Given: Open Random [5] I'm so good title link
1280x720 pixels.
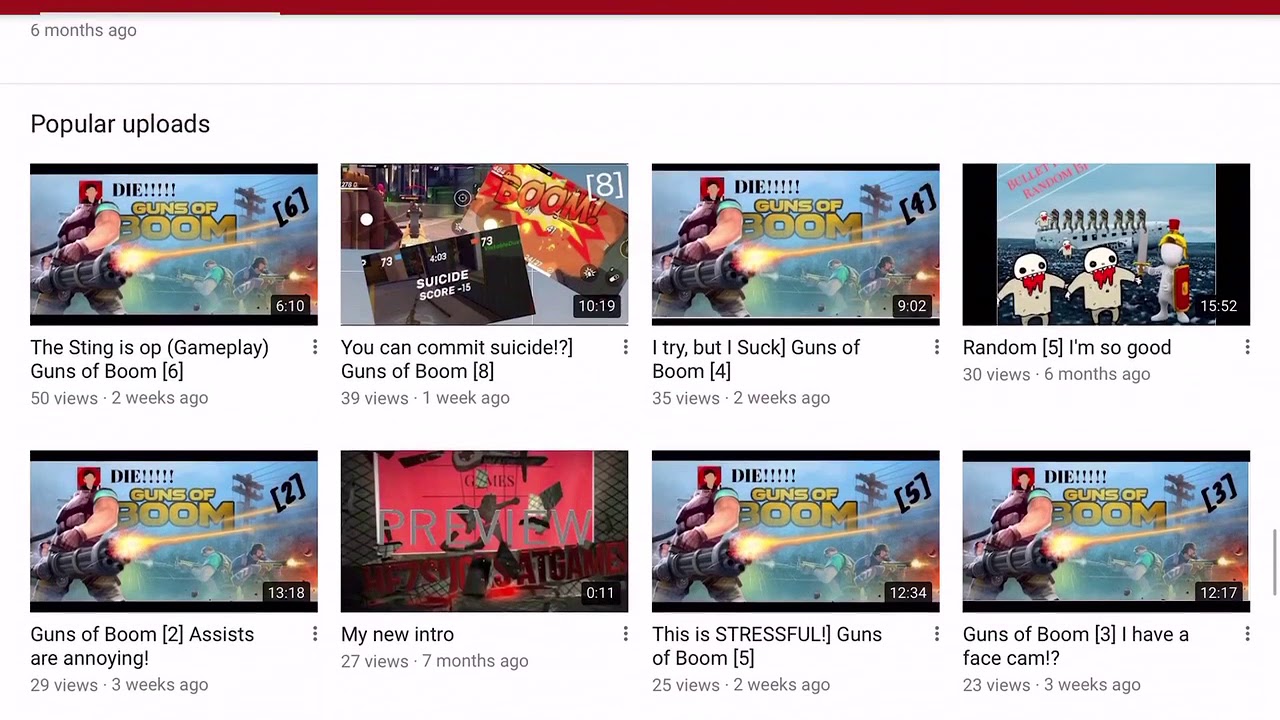Looking at the screenshot, I should point(1067,347).
